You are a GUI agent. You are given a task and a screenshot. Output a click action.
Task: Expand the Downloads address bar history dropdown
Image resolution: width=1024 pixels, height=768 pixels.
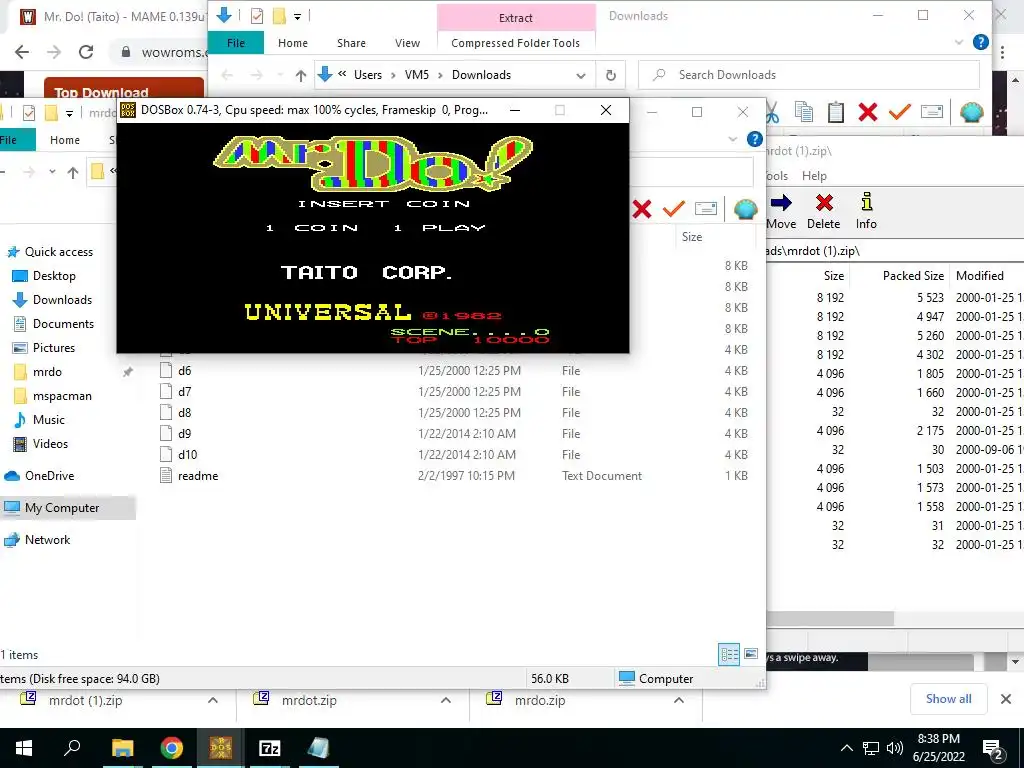(x=581, y=76)
